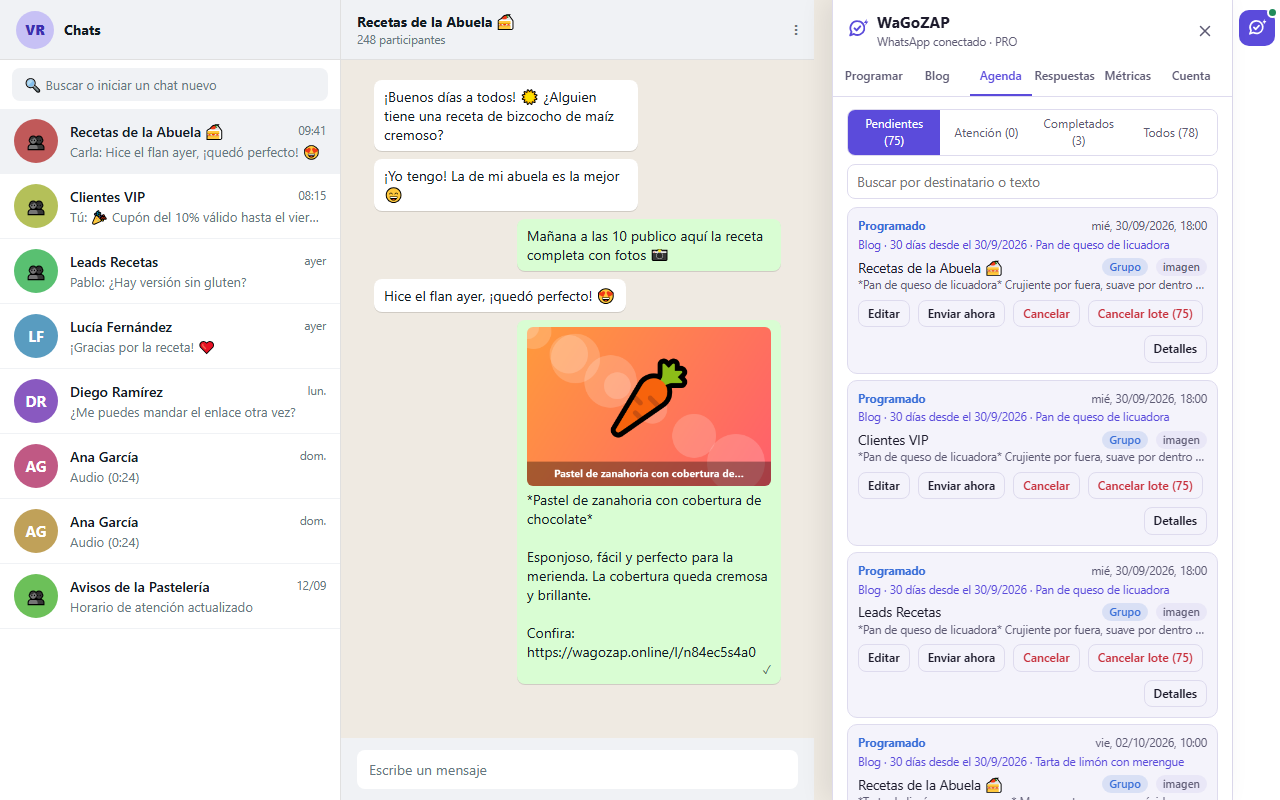The width and height of the screenshot is (1280, 800).
Task: Click the Avisos de la Pastelería avatar
Action: [36, 596]
